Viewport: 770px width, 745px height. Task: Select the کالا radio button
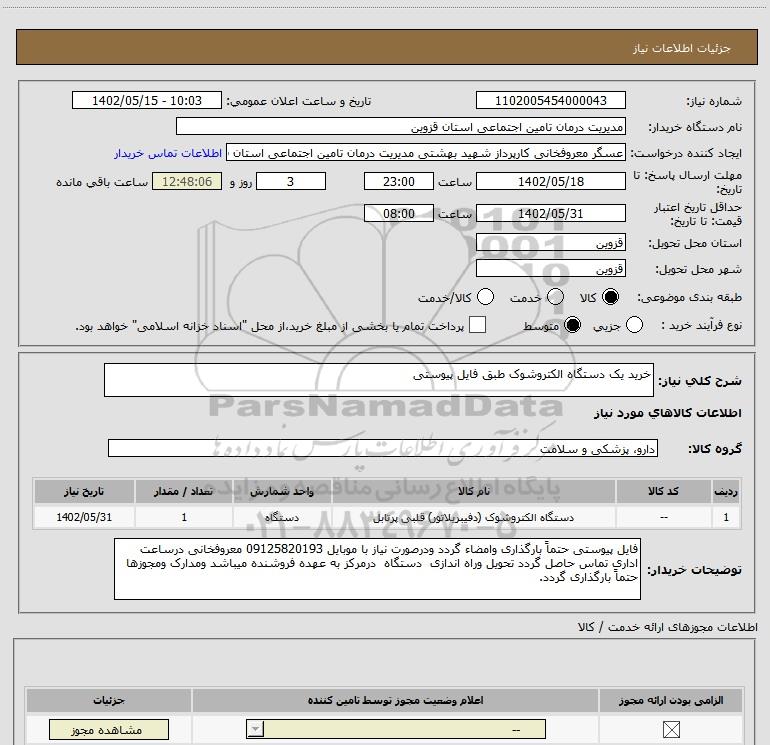(x=610, y=297)
